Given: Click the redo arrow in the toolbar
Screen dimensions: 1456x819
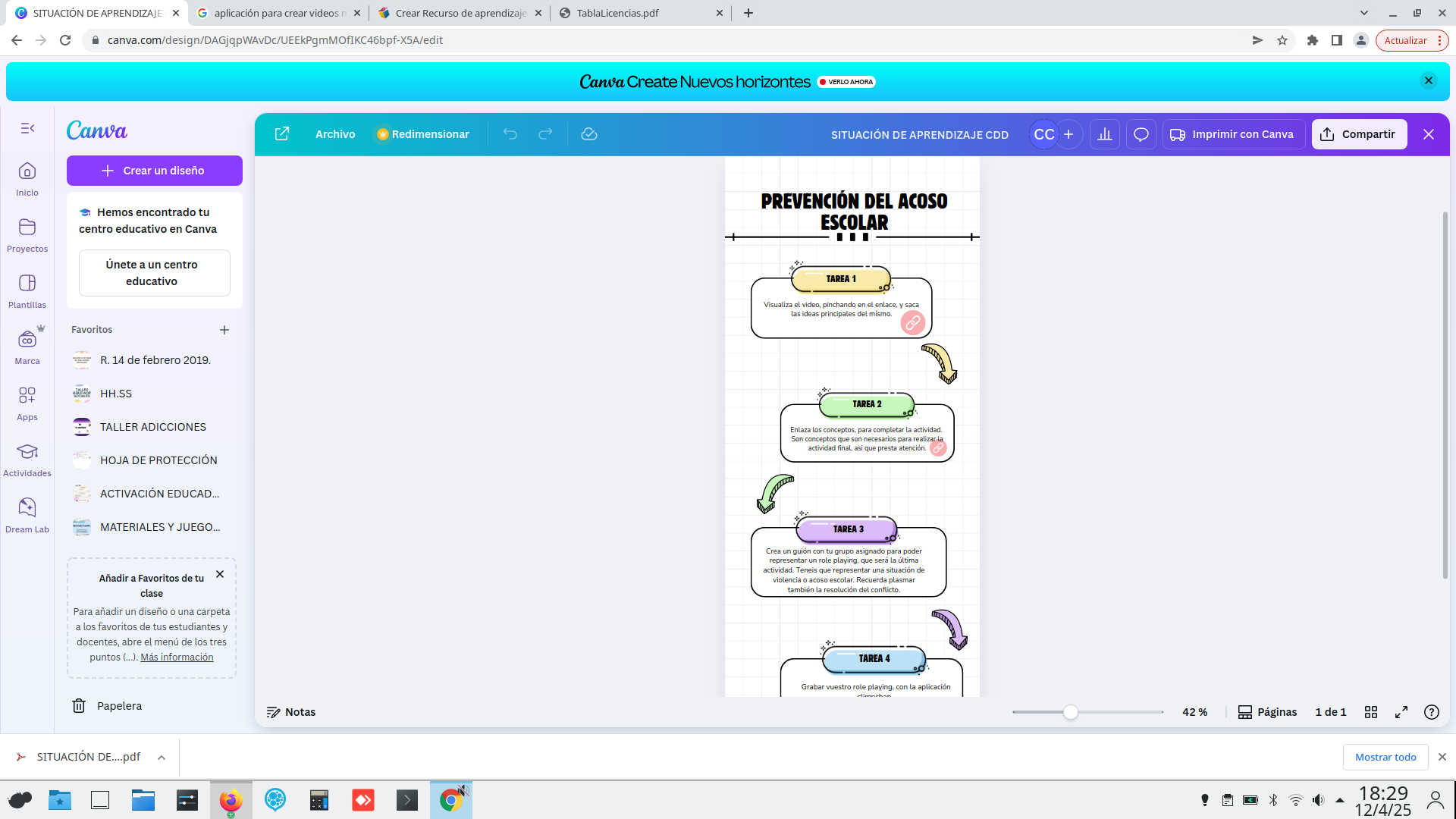Looking at the screenshot, I should [x=545, y=133].
